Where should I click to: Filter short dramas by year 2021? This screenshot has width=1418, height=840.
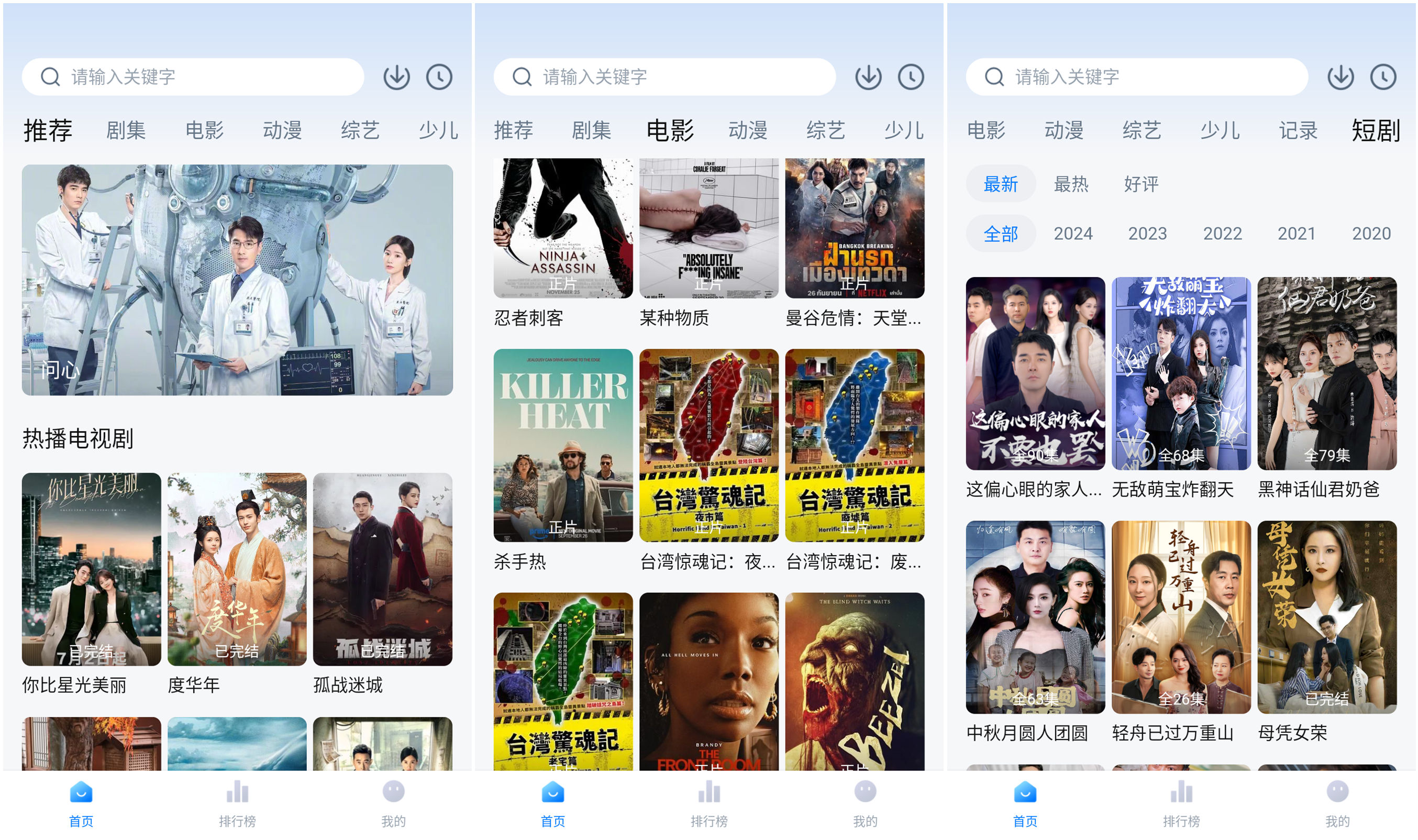(1297, 234)
